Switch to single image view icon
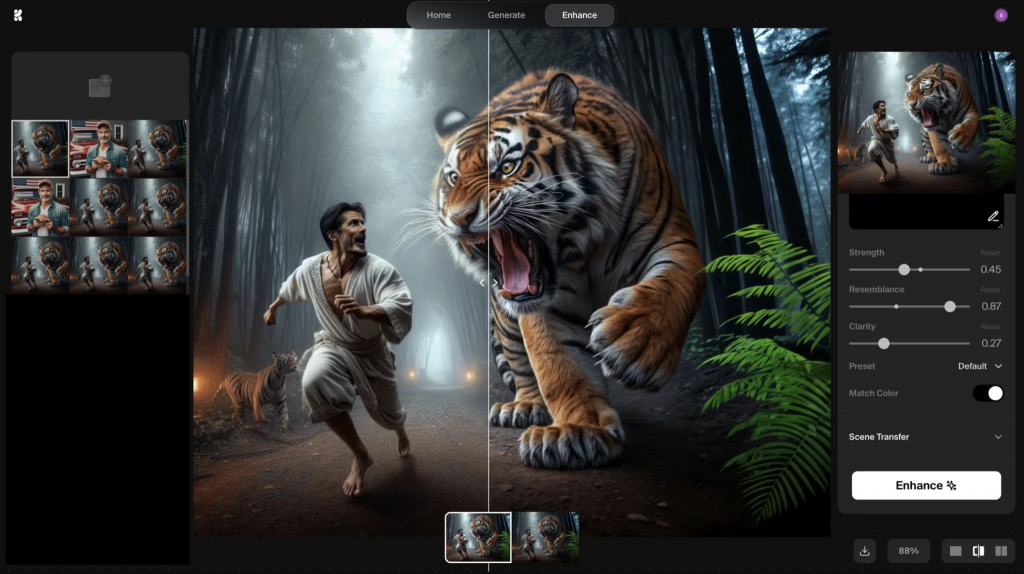Image resolution: width=1024 pixels, height=574 pixels. tap(955, 551)
